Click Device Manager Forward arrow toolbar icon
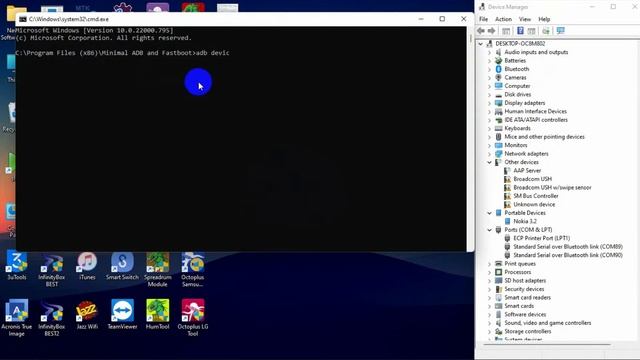The image size is (640, 360). [x=491, y=31]
